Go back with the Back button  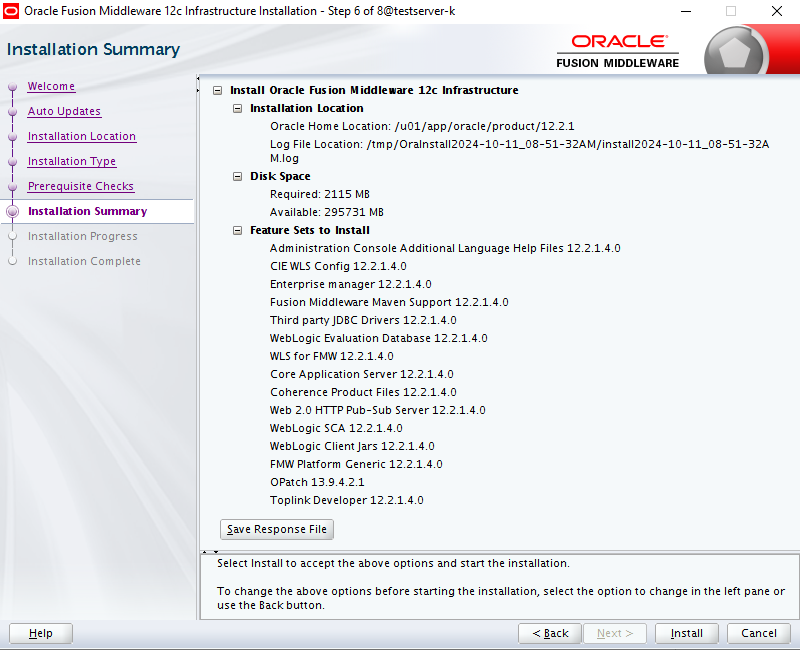click(550, 633)
